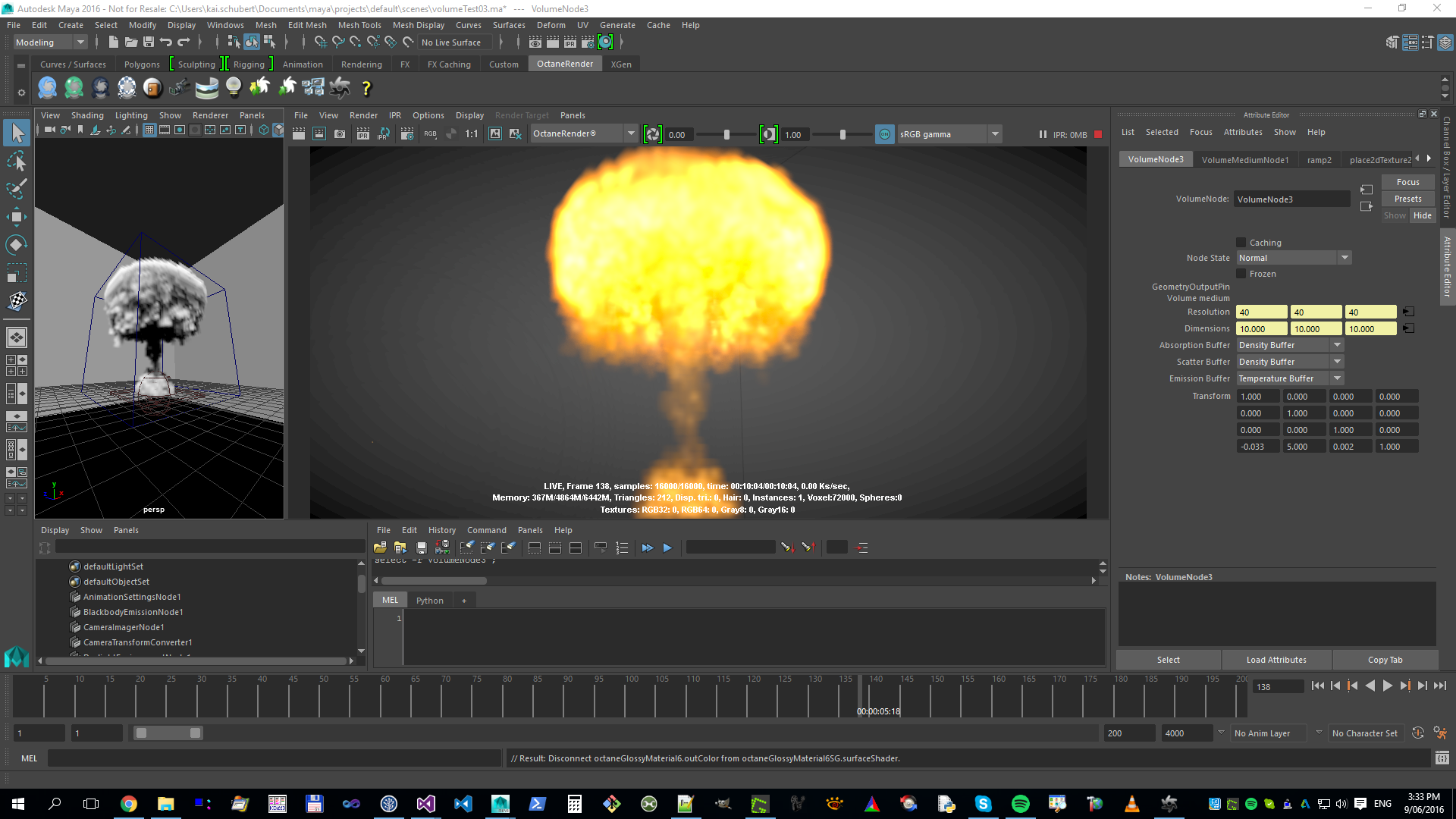1456x819 pixels.
Task: Click the yellow question mark help icon
Action: pyautogui.click(x=366, y=89)
